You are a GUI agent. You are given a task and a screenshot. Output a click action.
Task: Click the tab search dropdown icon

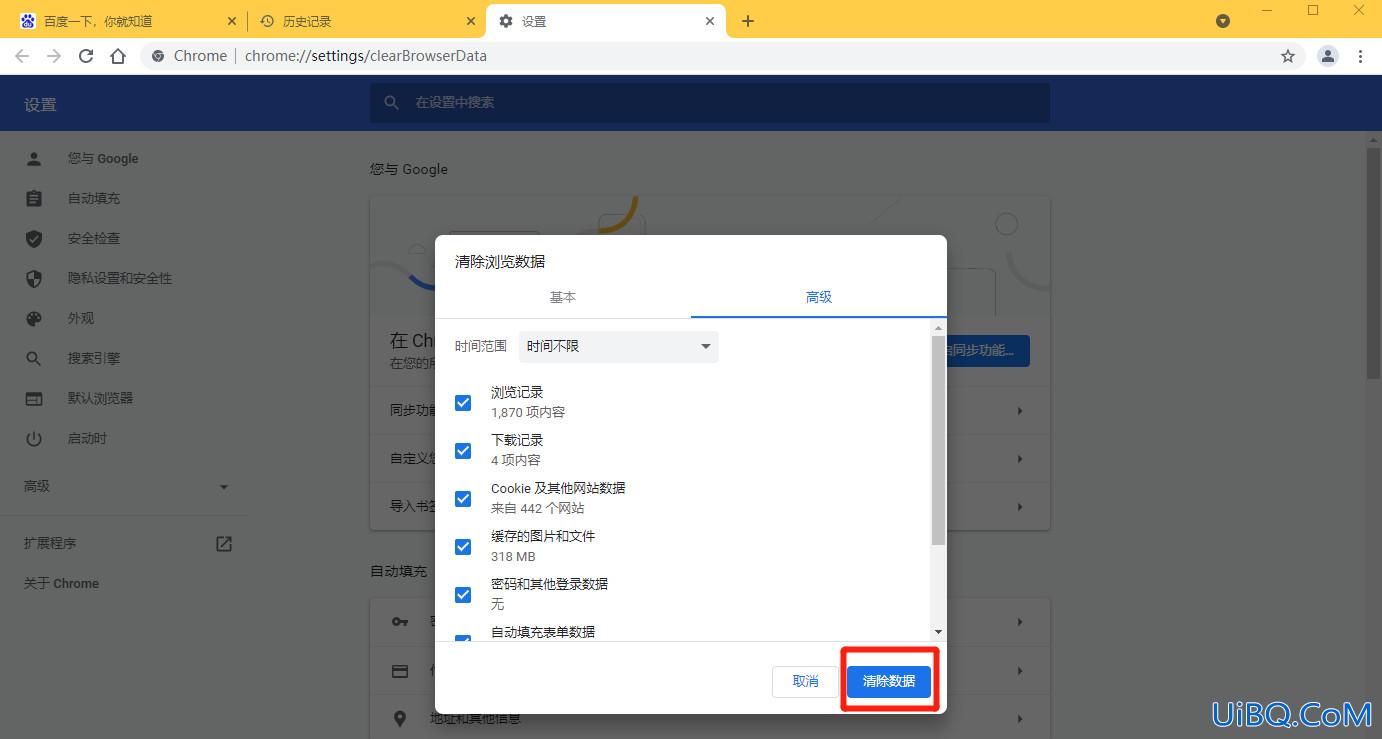(x=1222, y=21)
